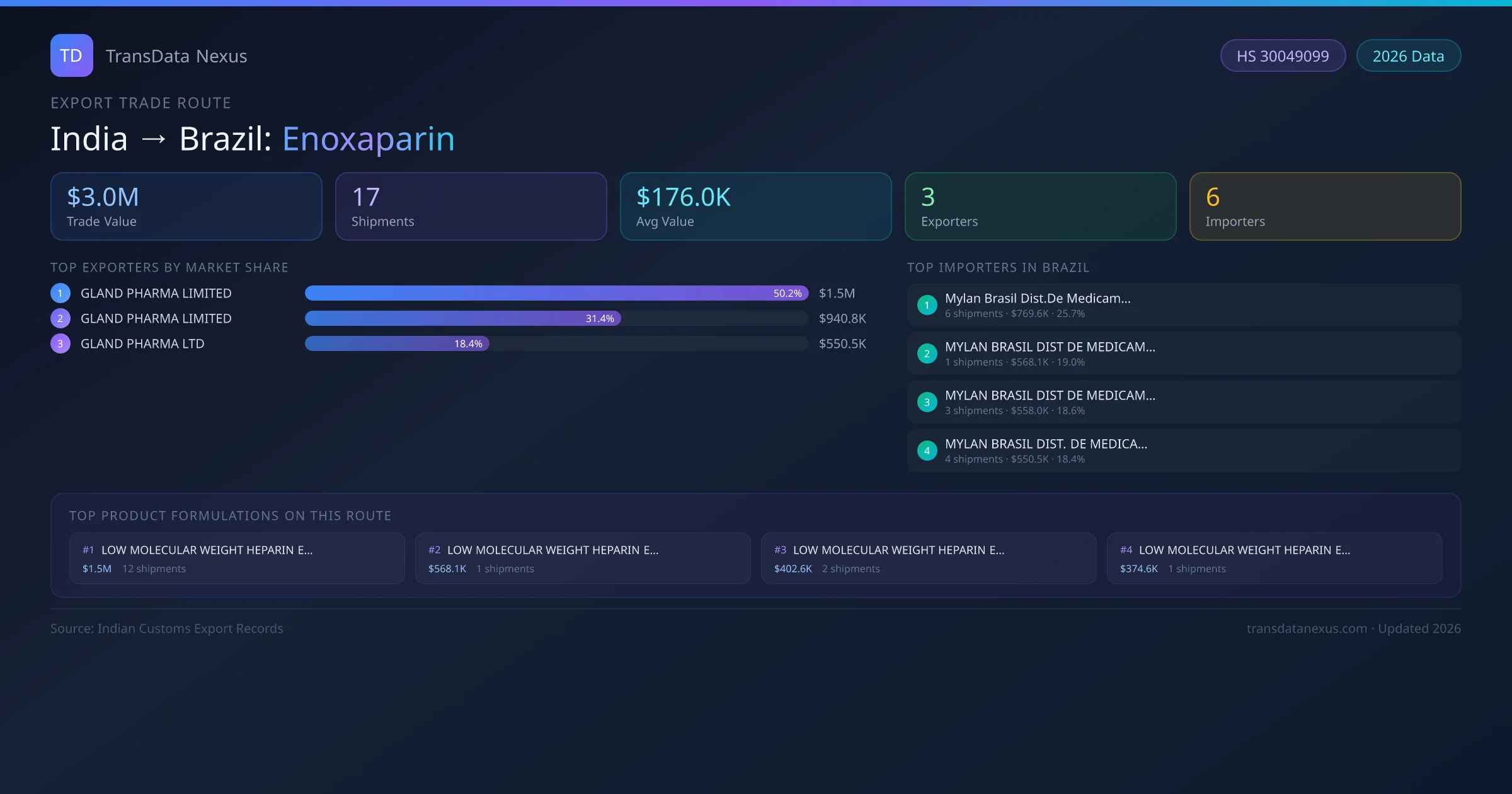Open the TOP EXPORTERS BY MARKET SHARE header
The width and height of the screenshot is (1512, 794).
pos(169,267)
